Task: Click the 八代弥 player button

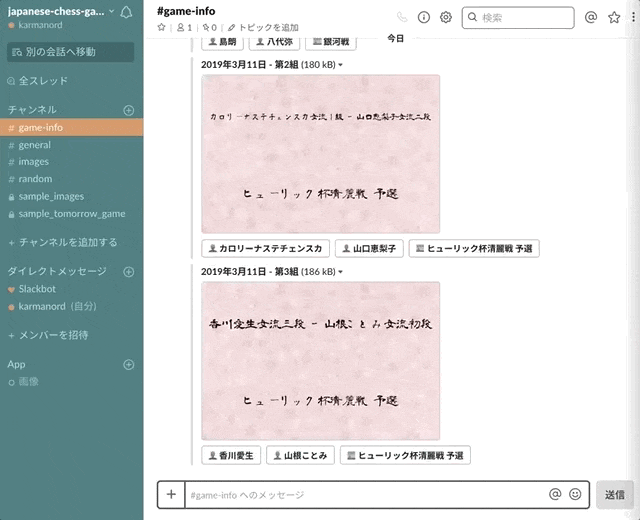Action: click(274, 42)
